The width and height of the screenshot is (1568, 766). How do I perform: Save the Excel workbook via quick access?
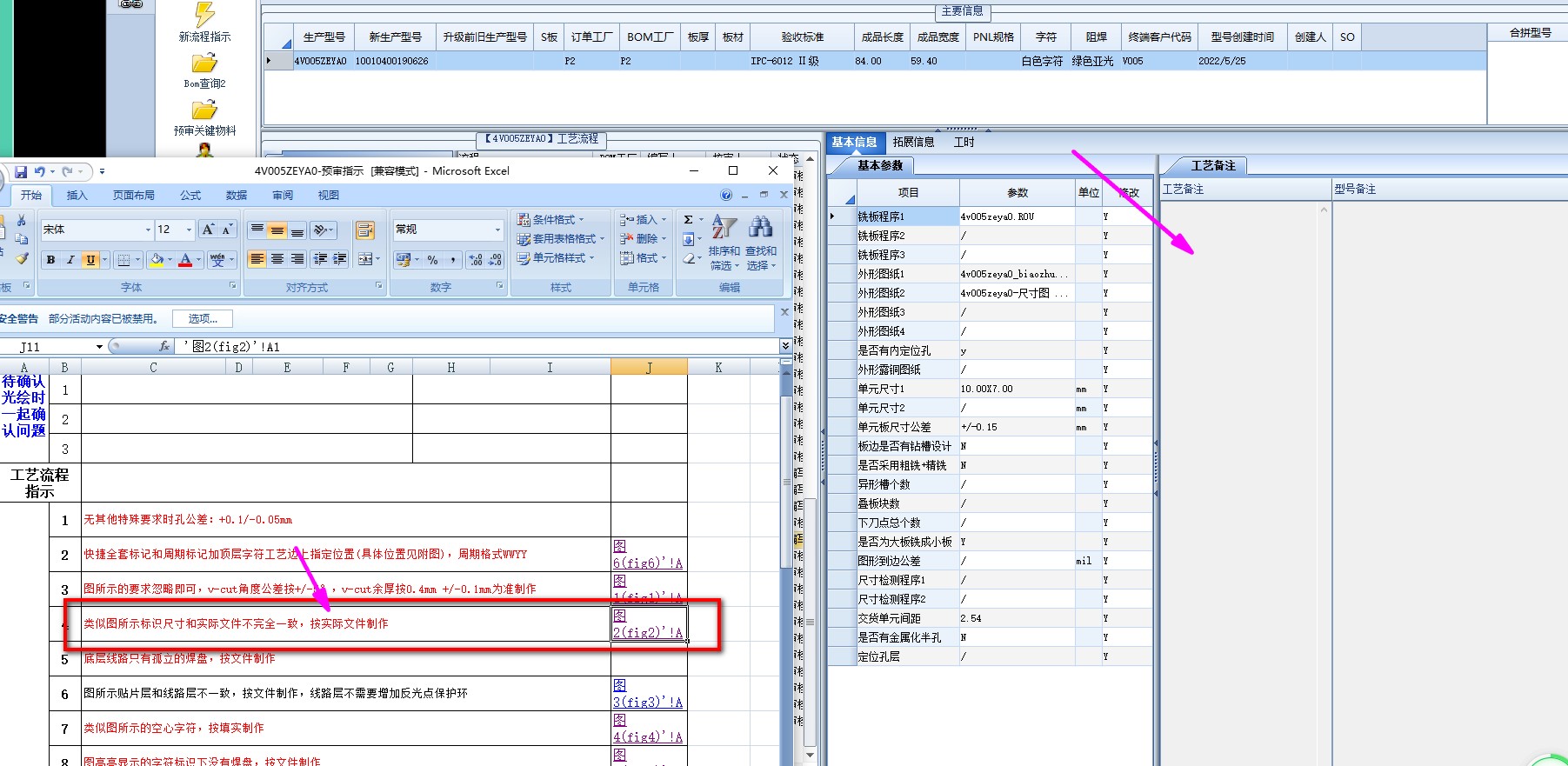click(20, 171)
